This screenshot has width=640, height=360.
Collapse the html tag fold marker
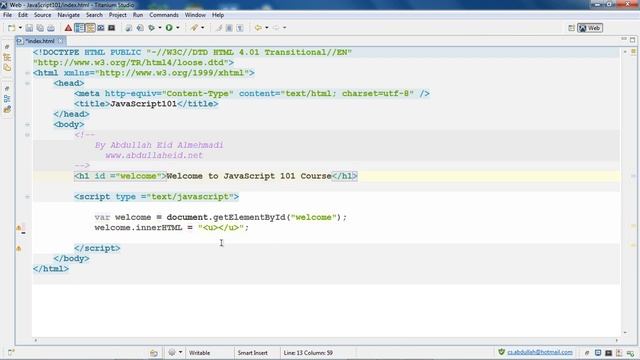point(27,73)
